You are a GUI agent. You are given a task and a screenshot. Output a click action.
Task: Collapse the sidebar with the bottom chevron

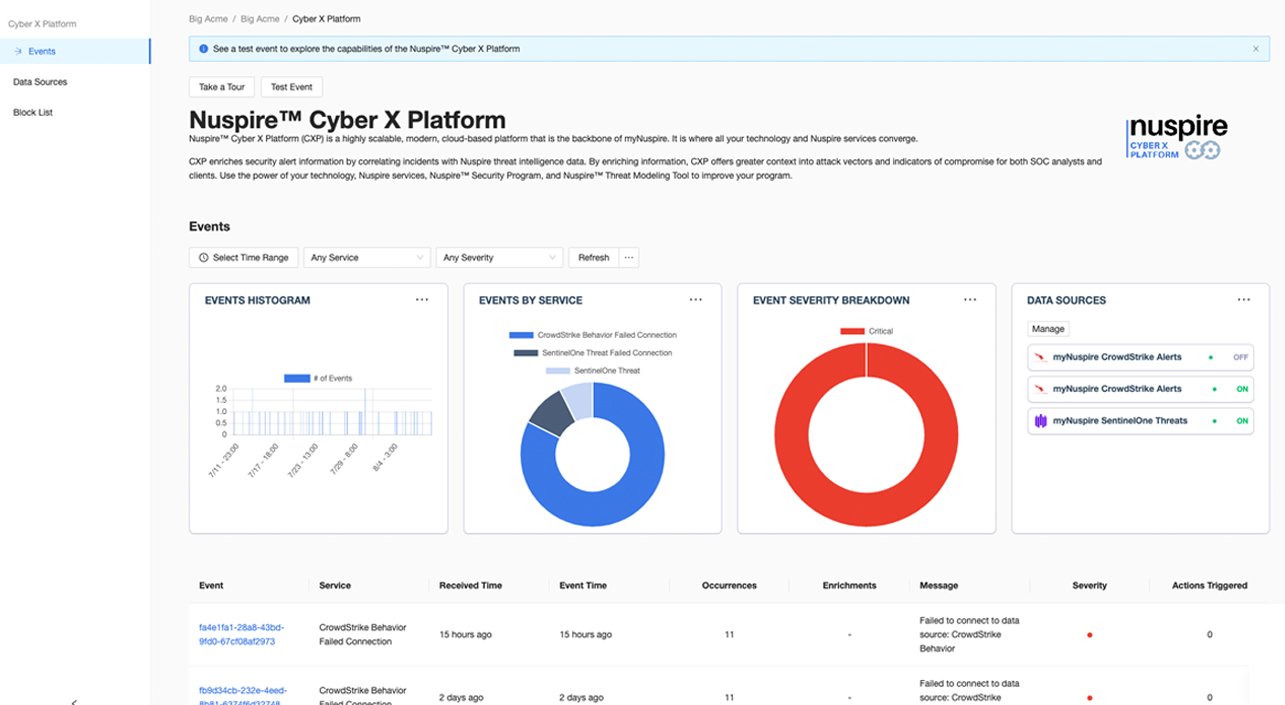point(75,701)
